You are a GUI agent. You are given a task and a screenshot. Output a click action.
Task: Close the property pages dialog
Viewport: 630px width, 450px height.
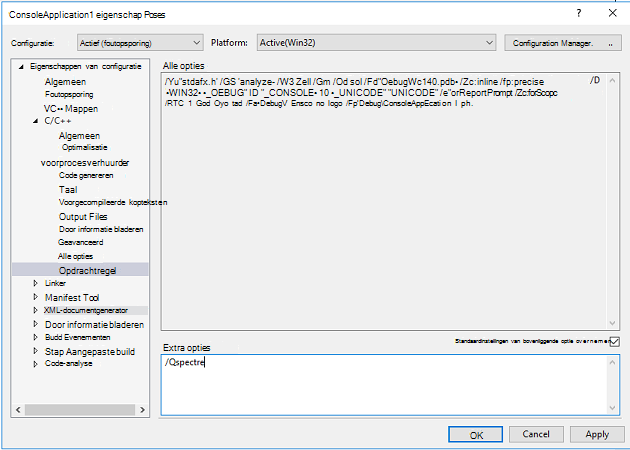point(612,13)
